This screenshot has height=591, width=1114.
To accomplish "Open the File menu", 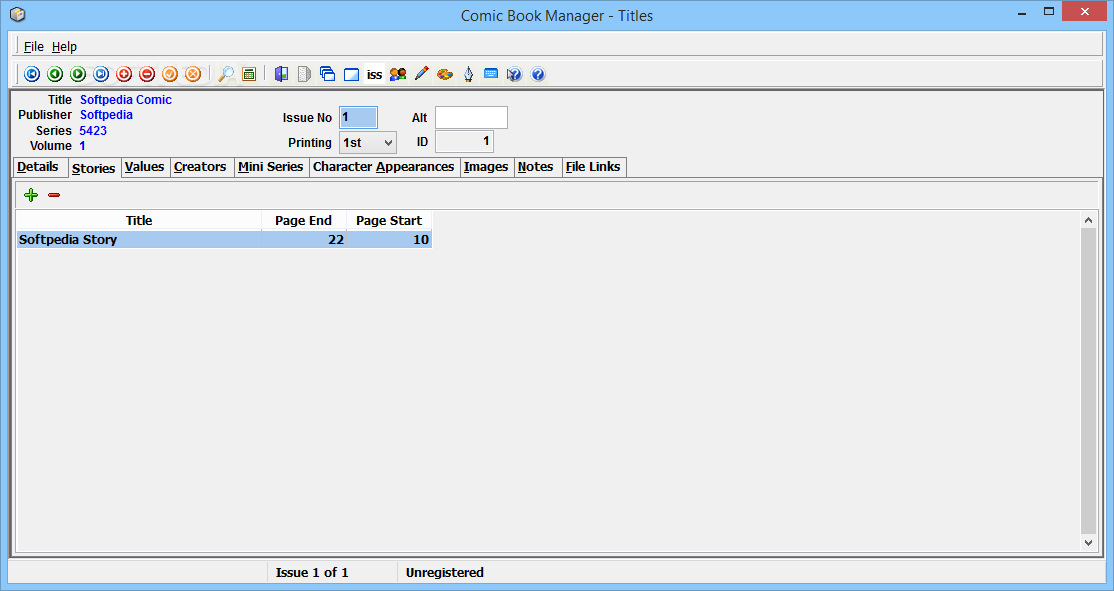I will tap(33, 46).
